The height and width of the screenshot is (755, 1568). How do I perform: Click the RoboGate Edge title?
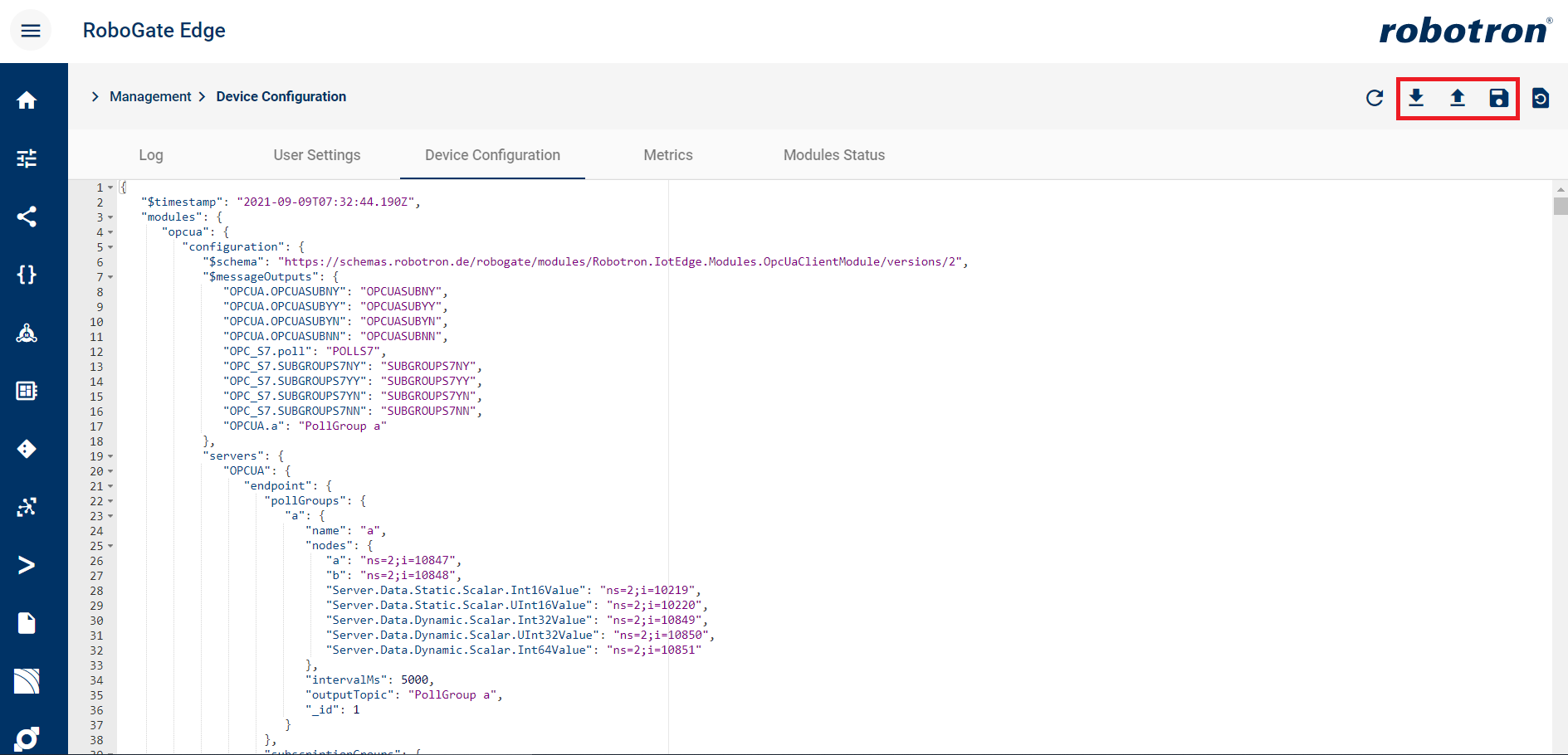[154, 31]
